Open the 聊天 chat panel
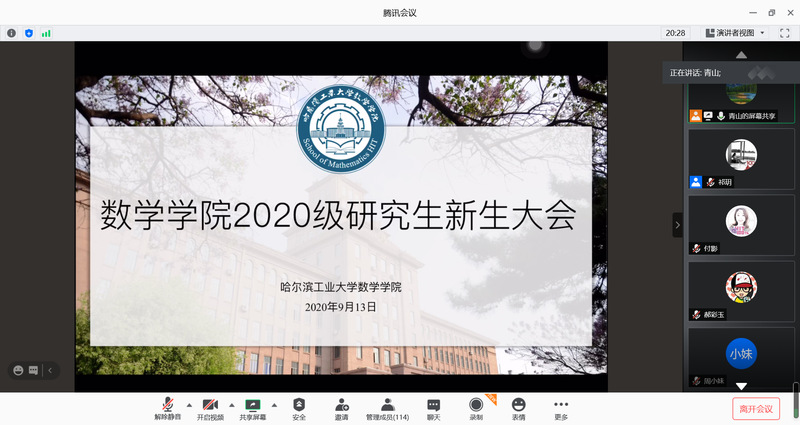The image size is (800, 425). pyautogui.click(x=433, y=408)
